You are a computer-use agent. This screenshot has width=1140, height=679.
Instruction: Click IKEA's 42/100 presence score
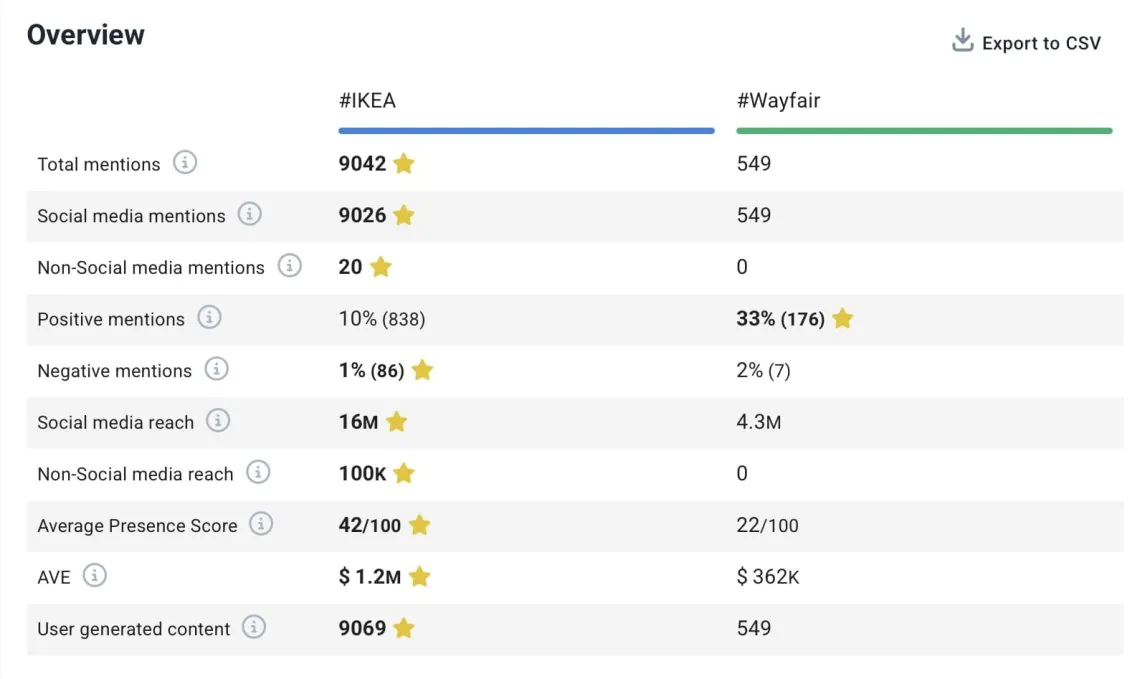(x=370, y=525)
